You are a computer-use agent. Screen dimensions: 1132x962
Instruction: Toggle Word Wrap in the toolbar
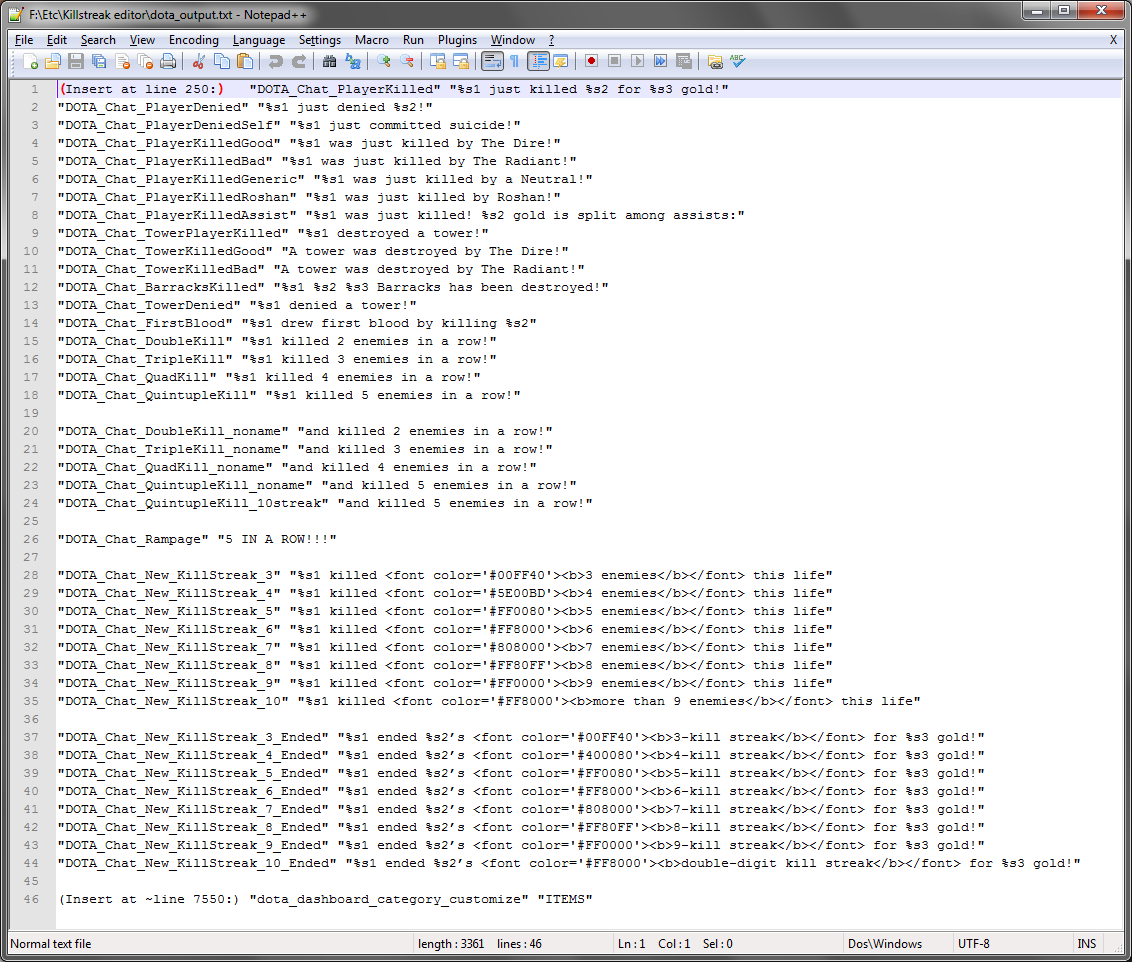[492, 61]
